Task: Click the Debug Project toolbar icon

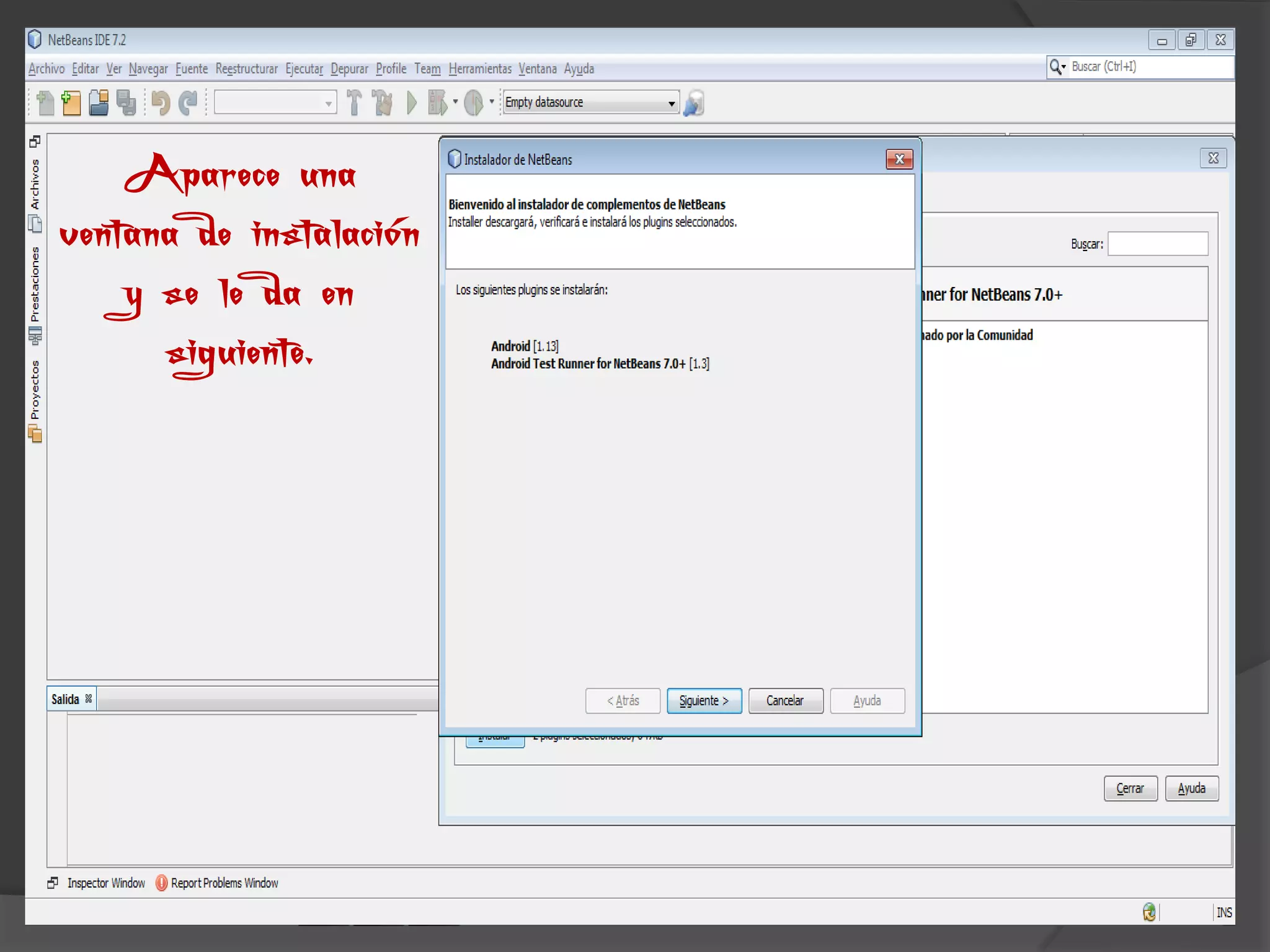Action: point(438,103)
